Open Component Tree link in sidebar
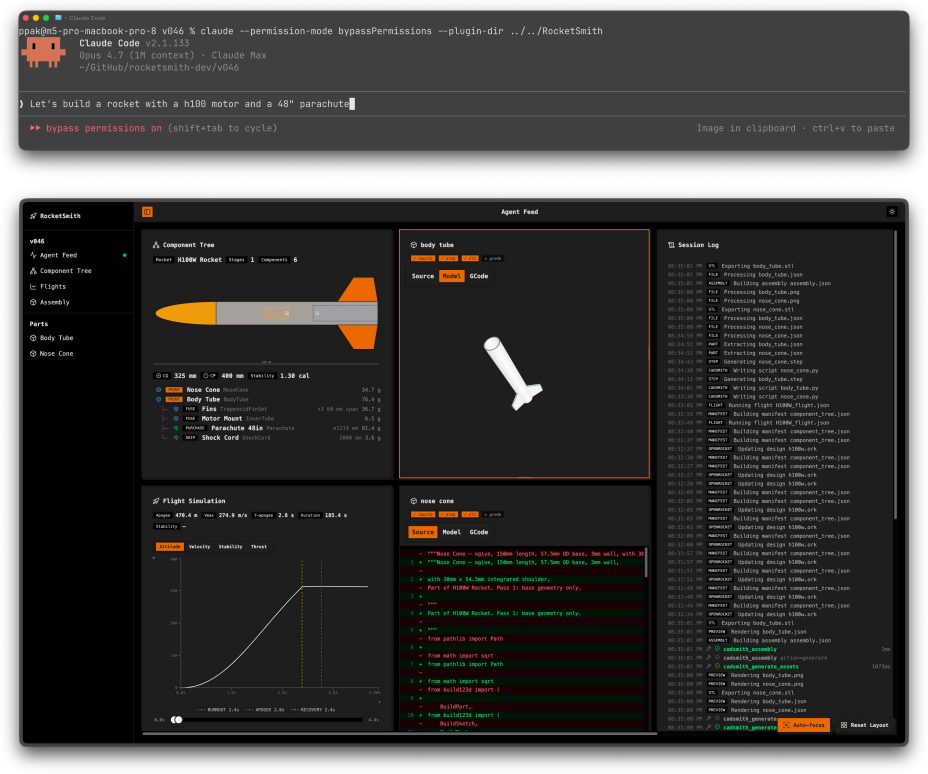This screenshot has width=928, height=774. 60,271
